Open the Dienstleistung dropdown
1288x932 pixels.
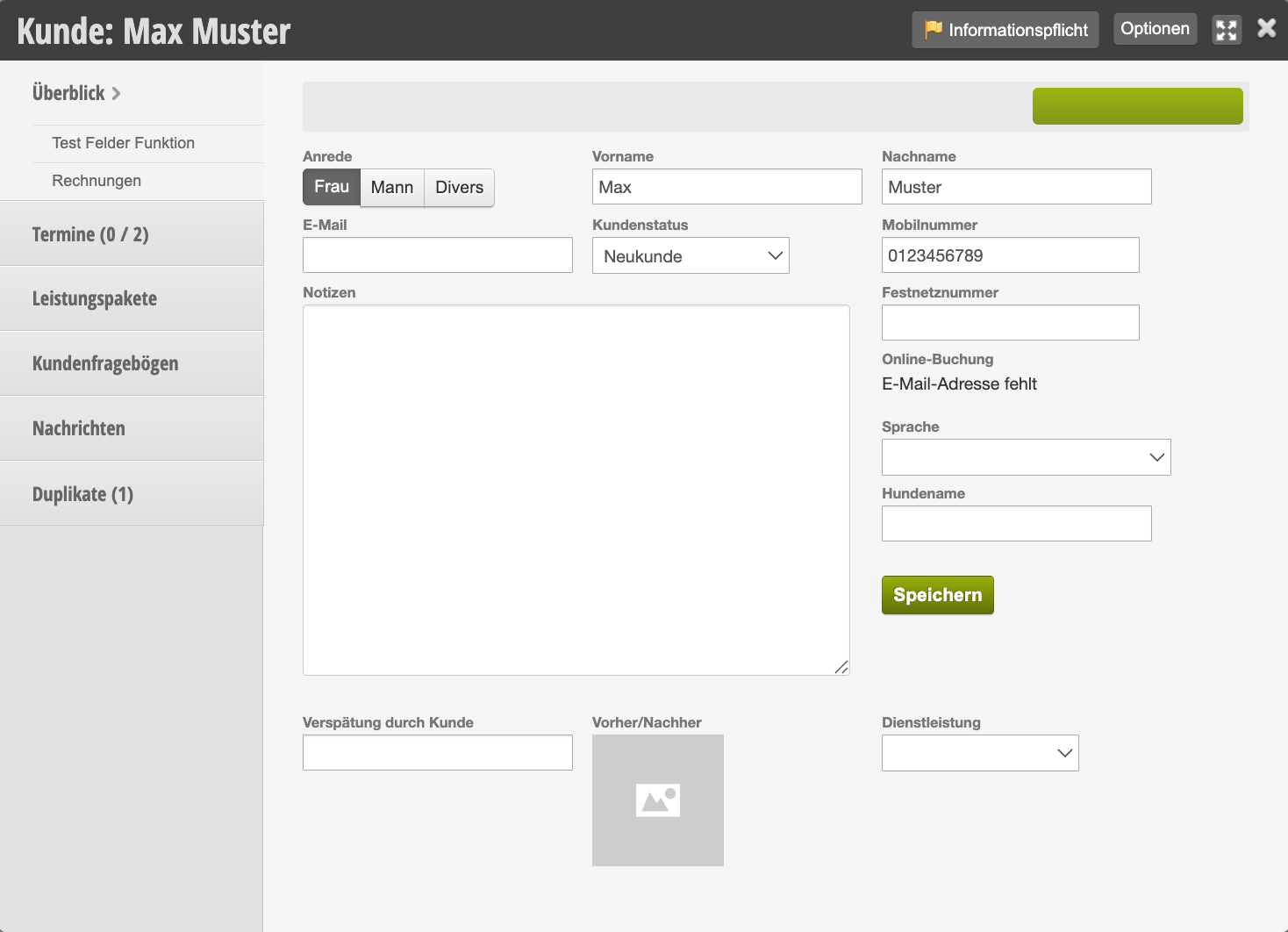coord(979,753)
